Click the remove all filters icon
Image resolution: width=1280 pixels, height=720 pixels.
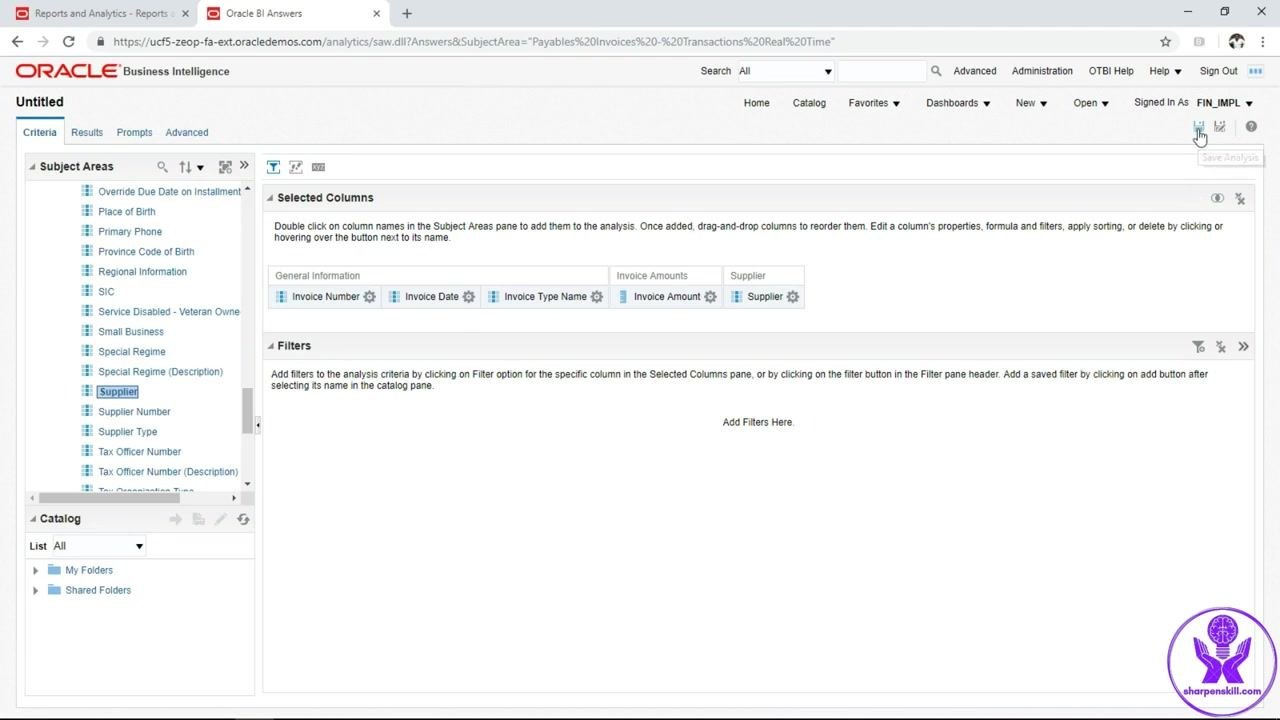click(1221, 347)
